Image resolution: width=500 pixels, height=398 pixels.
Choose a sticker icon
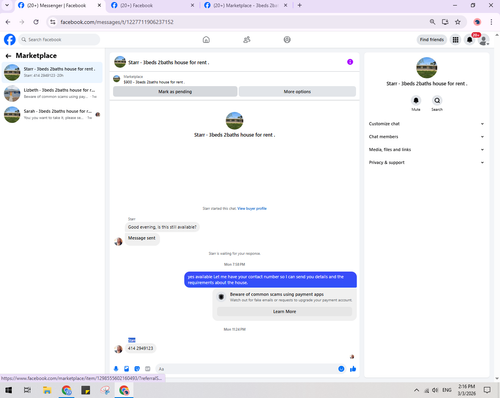(x=137, y=369)
